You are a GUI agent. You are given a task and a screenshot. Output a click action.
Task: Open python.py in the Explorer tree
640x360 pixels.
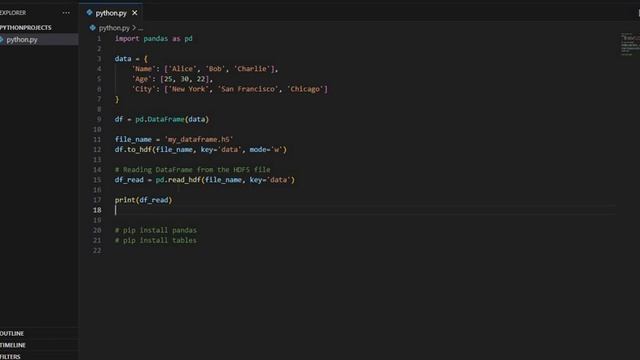tap(39, 40)
